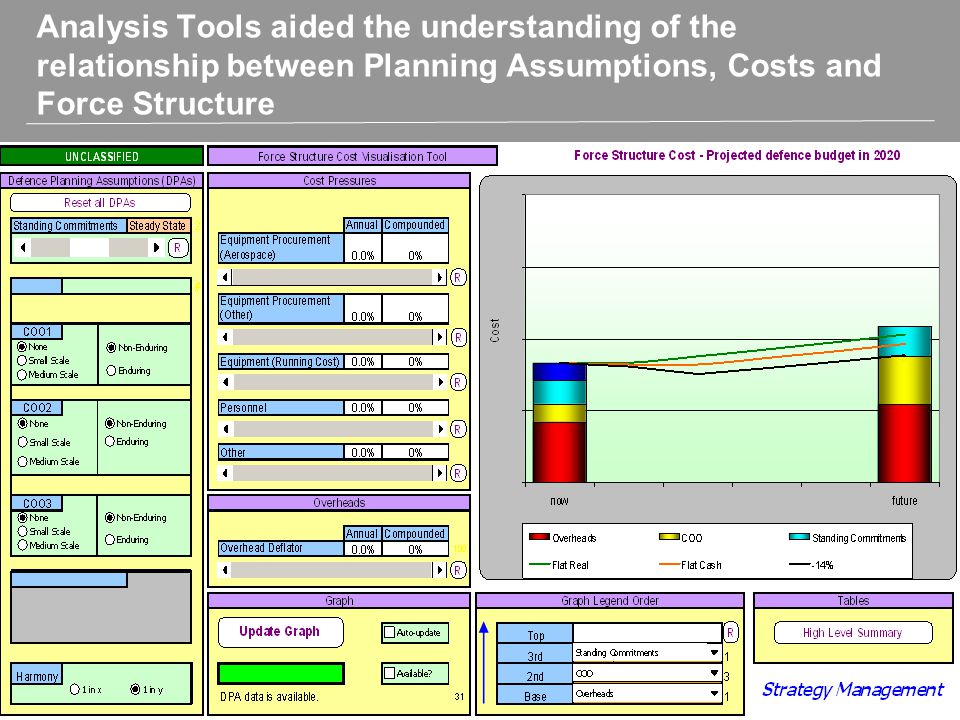Select COO3 Medium Scale option

pos(23,545)
